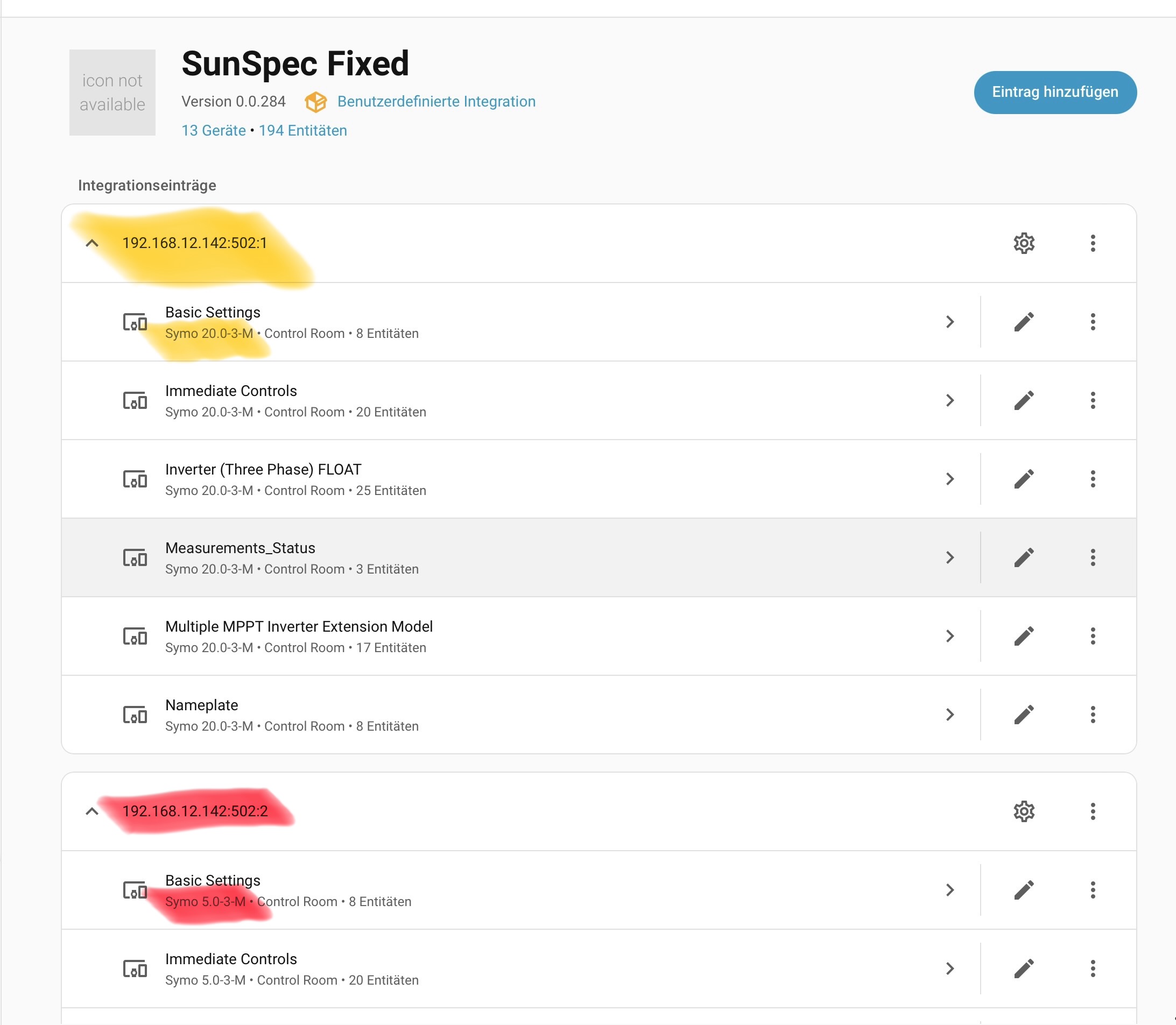Open the 13 Geräte link

point(214,130)
